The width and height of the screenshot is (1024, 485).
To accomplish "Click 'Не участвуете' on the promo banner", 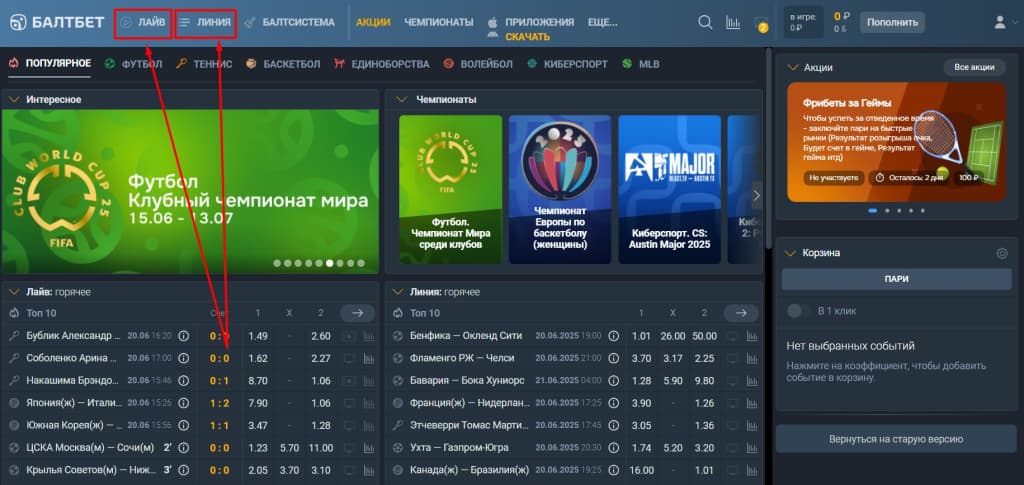I will [833, 178].
